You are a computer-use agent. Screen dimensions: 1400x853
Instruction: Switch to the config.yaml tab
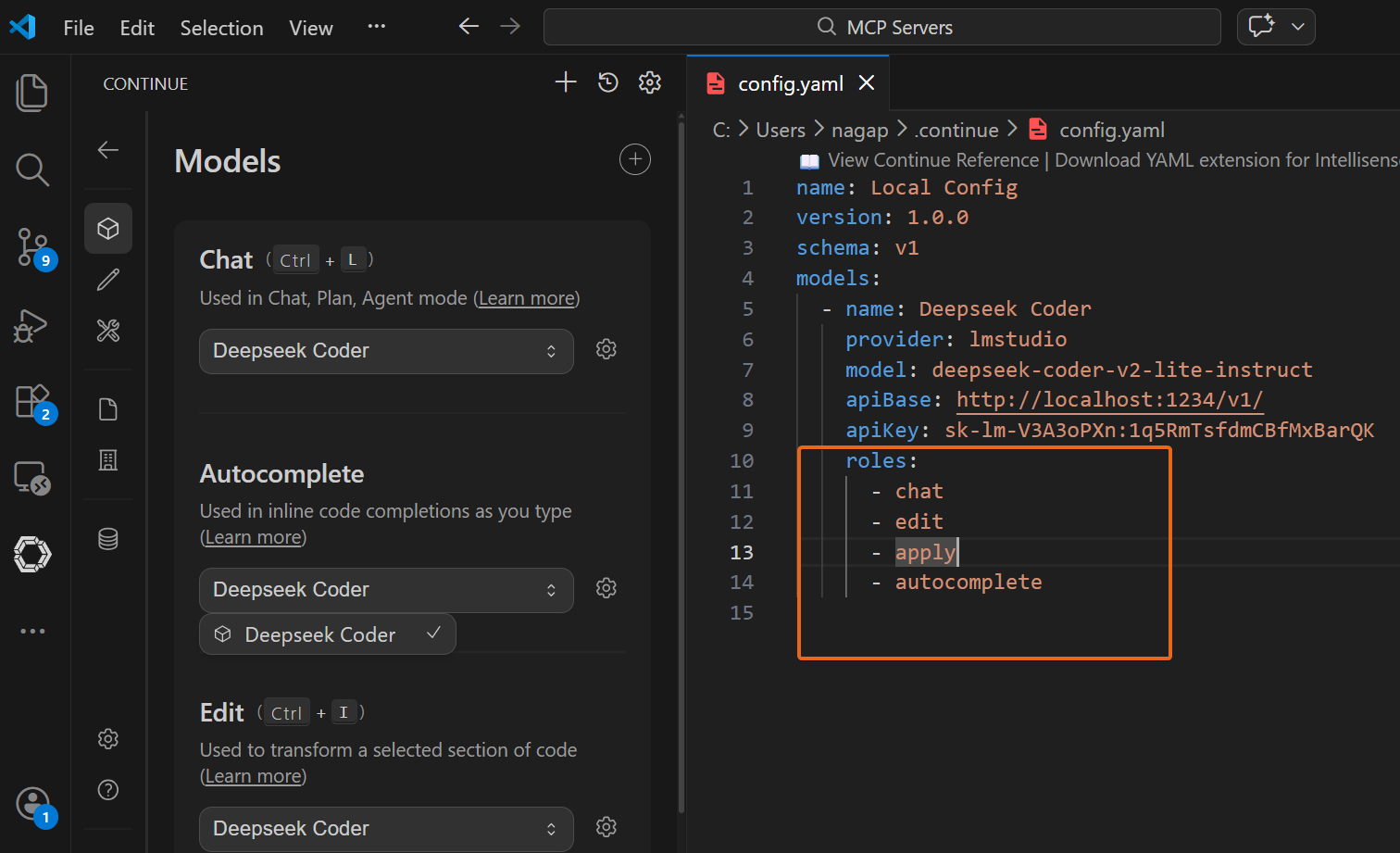[789, 83]
